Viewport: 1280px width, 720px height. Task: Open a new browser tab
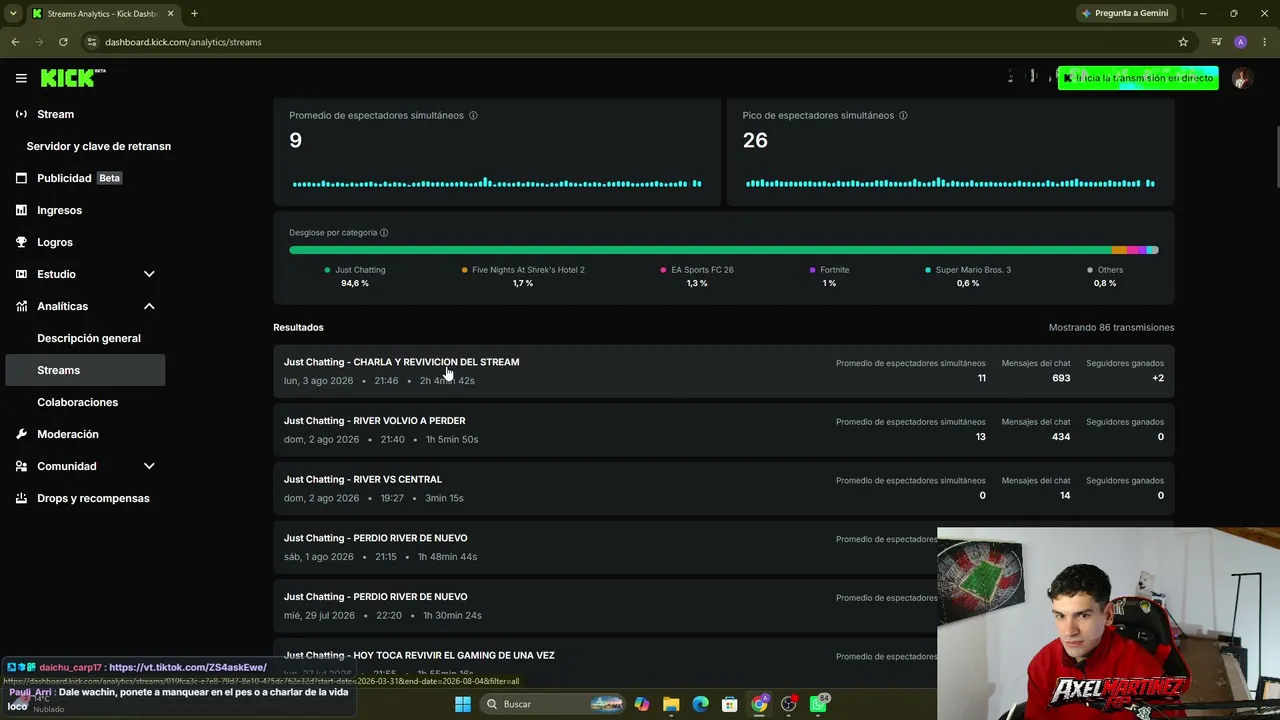(194, 14)
